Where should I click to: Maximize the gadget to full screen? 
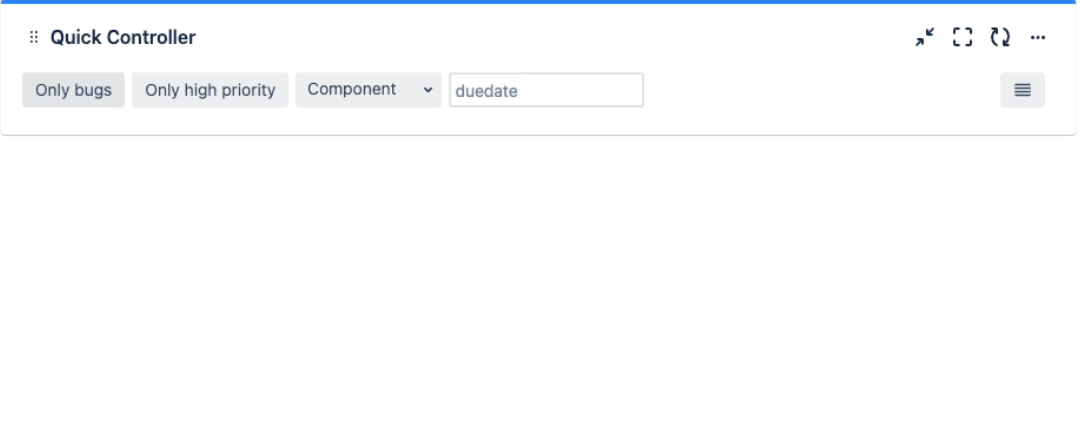coord(962,38)
